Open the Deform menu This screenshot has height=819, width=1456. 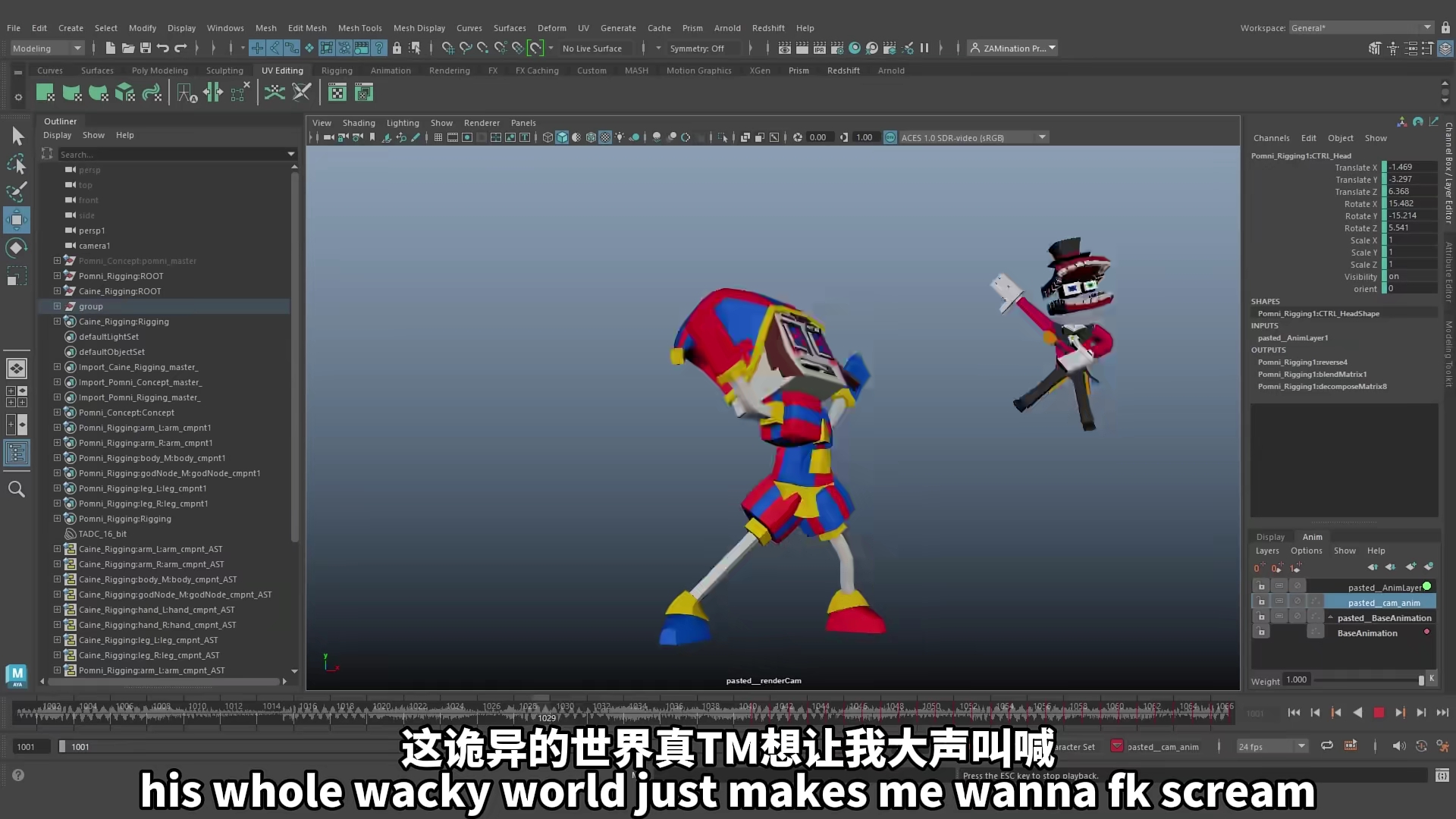coord(551,28)
